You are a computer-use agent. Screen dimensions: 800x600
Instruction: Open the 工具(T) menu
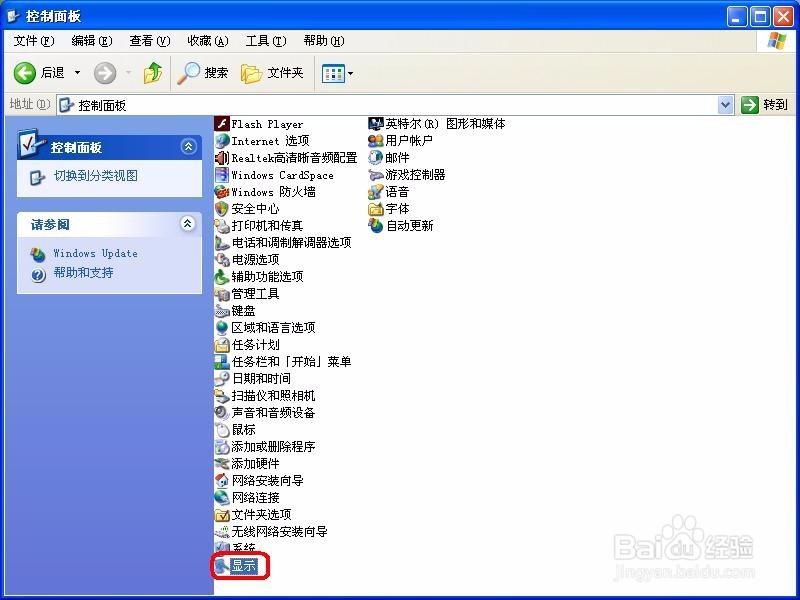coord(266,41)
